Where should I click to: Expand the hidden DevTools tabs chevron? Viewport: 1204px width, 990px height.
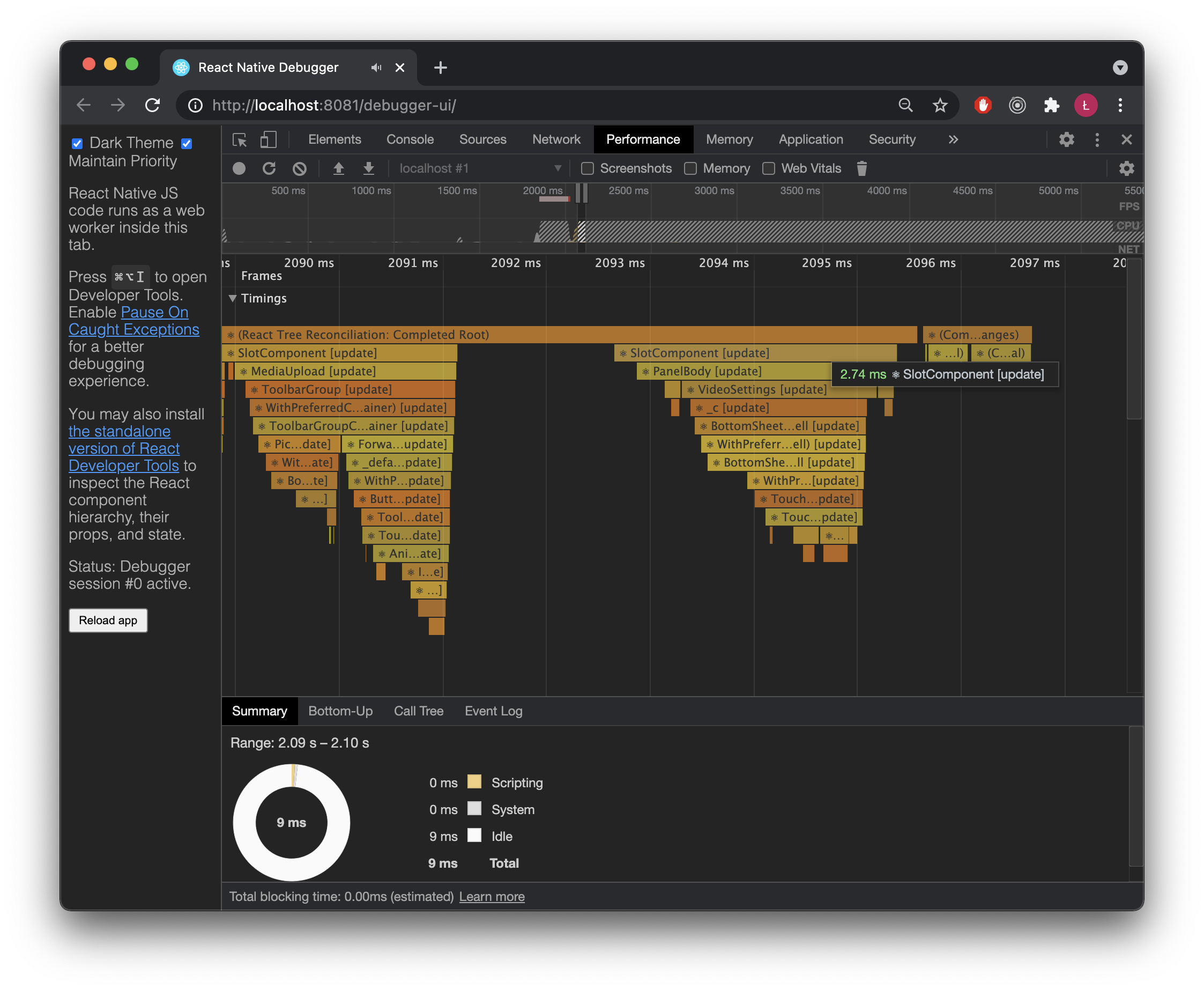tap(953, 140)
